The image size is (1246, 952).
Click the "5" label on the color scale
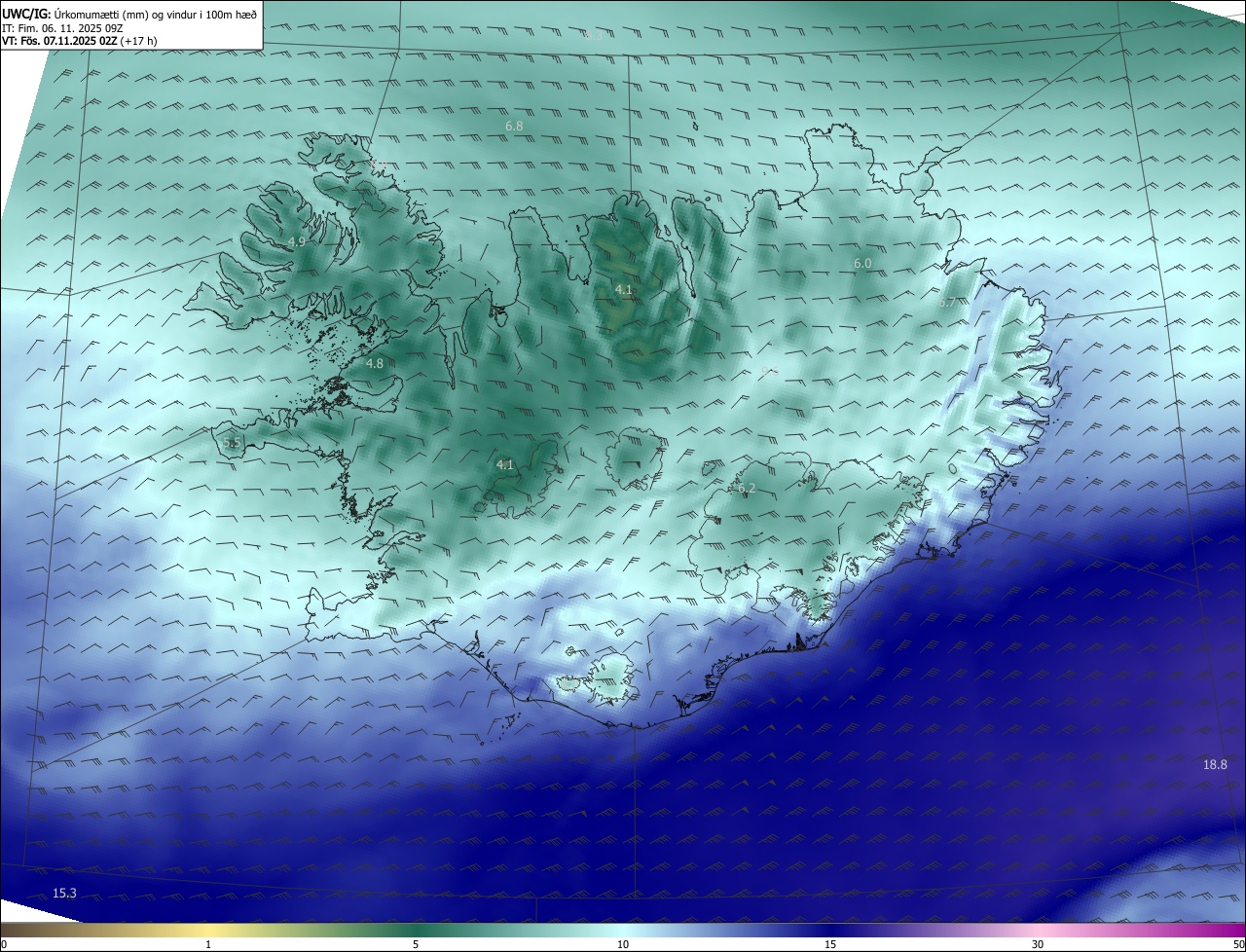click(x=416, y=944)
